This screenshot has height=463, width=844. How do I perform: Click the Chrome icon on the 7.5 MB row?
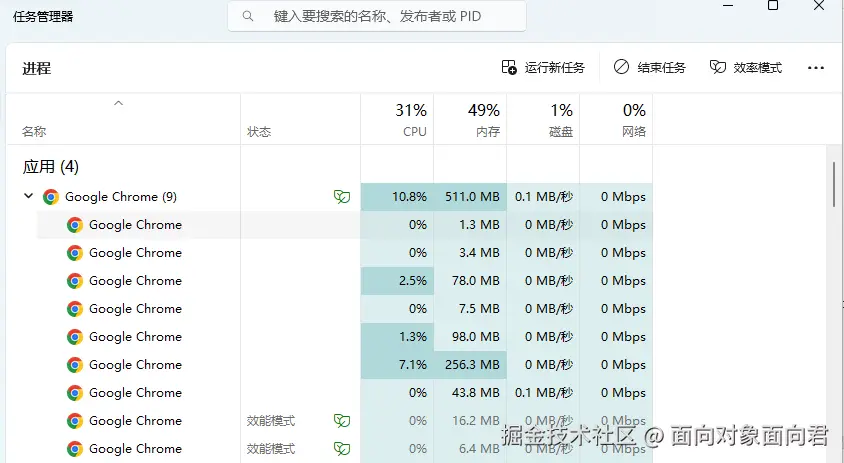pyautogui.click(x=75, y=309)
